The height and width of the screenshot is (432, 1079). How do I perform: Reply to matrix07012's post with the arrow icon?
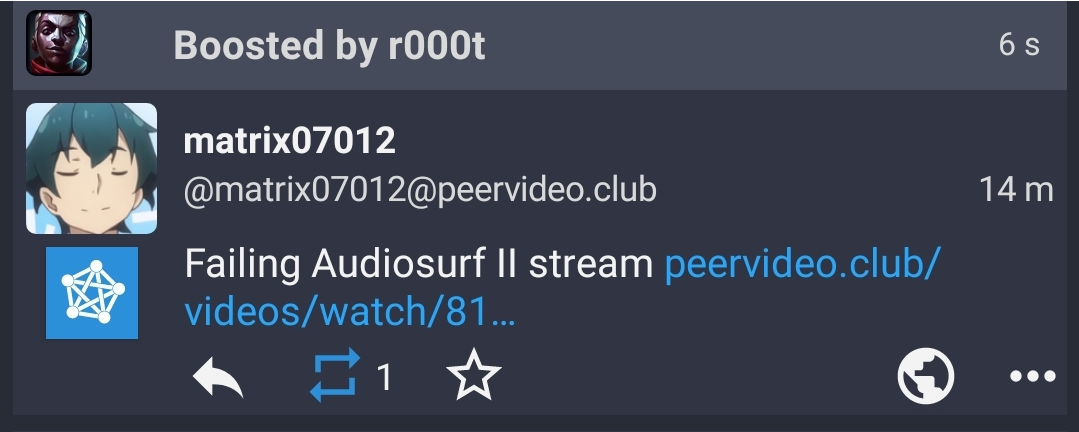click(217, 378)
